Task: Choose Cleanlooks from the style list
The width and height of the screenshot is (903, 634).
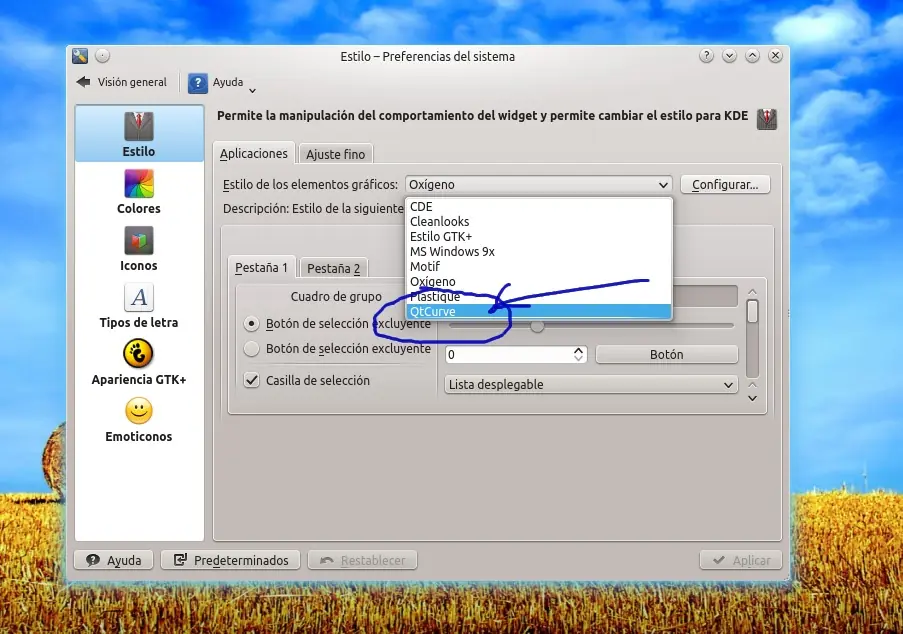Action: point(538,222)
